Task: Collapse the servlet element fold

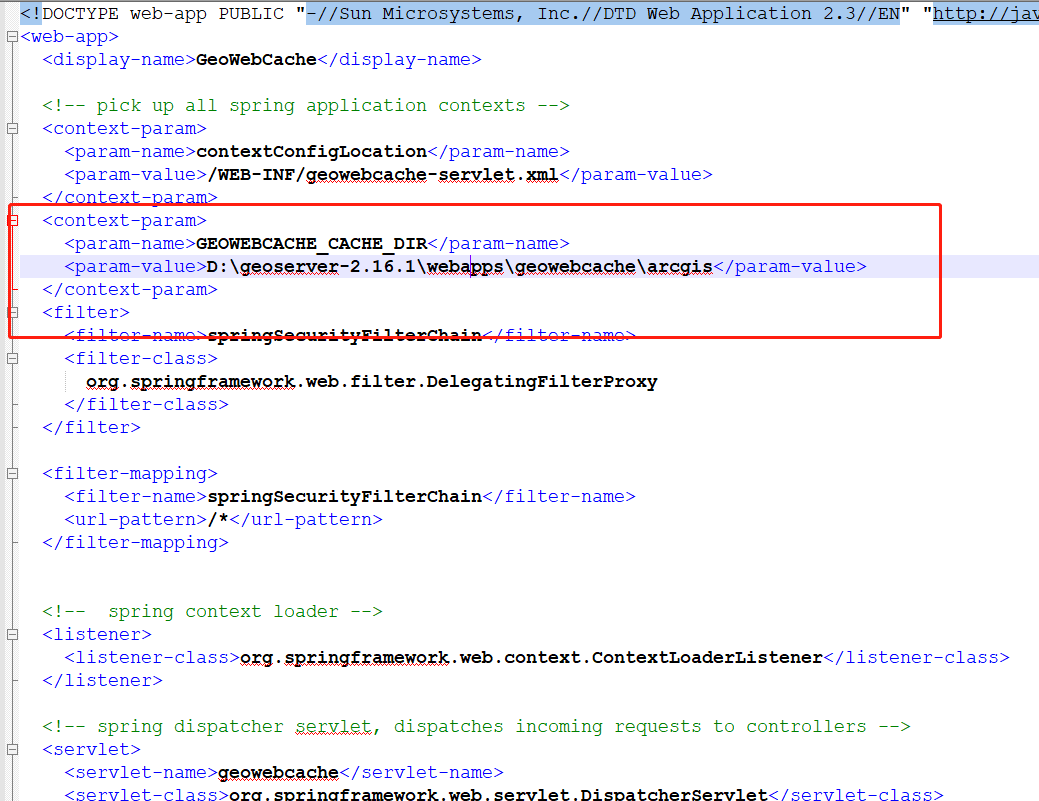Action: coord(10,748)
